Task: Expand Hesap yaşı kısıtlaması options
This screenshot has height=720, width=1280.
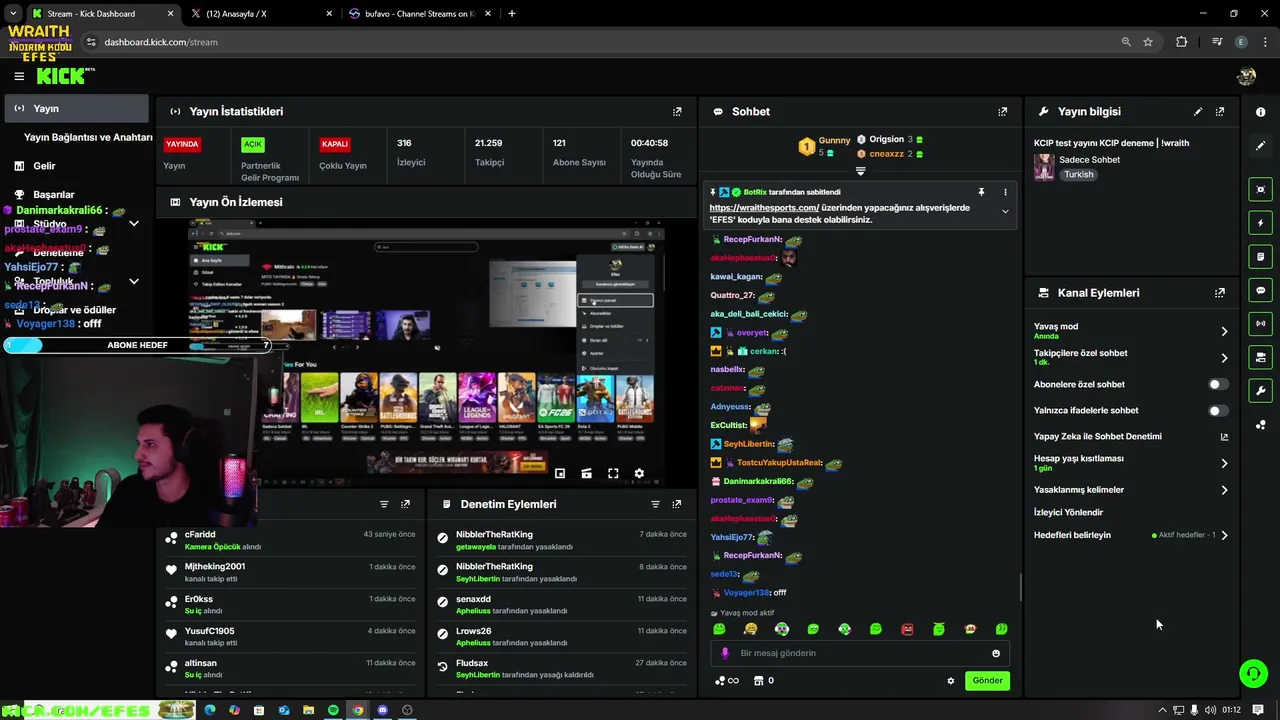Action: (x=1224, y=463)
